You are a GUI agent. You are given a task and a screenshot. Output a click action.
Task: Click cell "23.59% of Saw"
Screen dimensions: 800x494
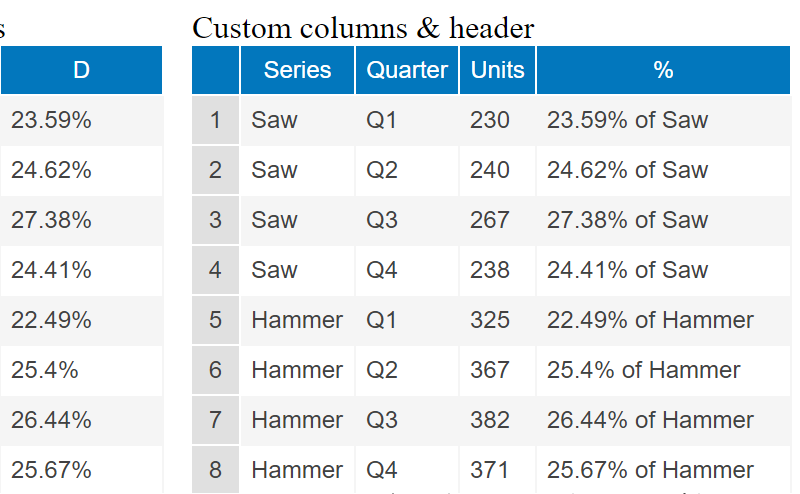pos(627,120)
